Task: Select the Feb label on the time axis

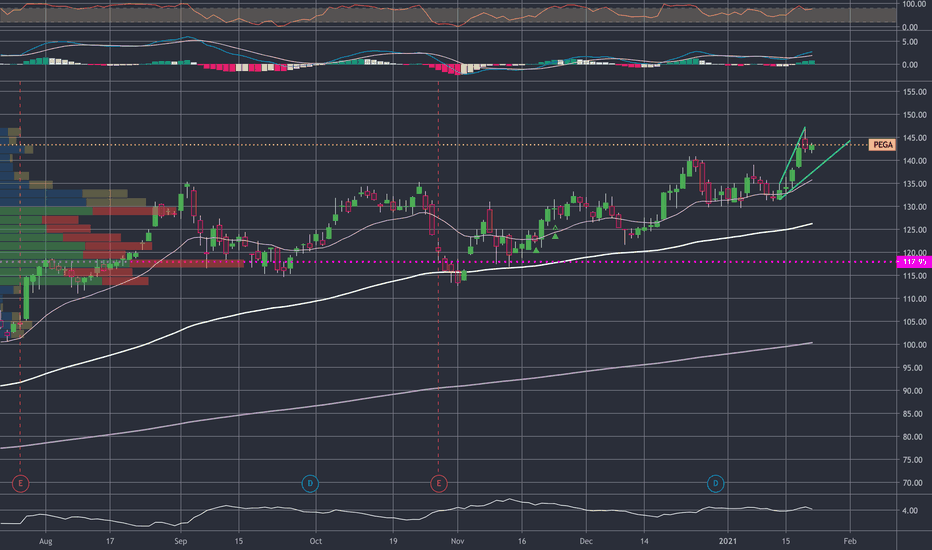Action: click(850, 541)
